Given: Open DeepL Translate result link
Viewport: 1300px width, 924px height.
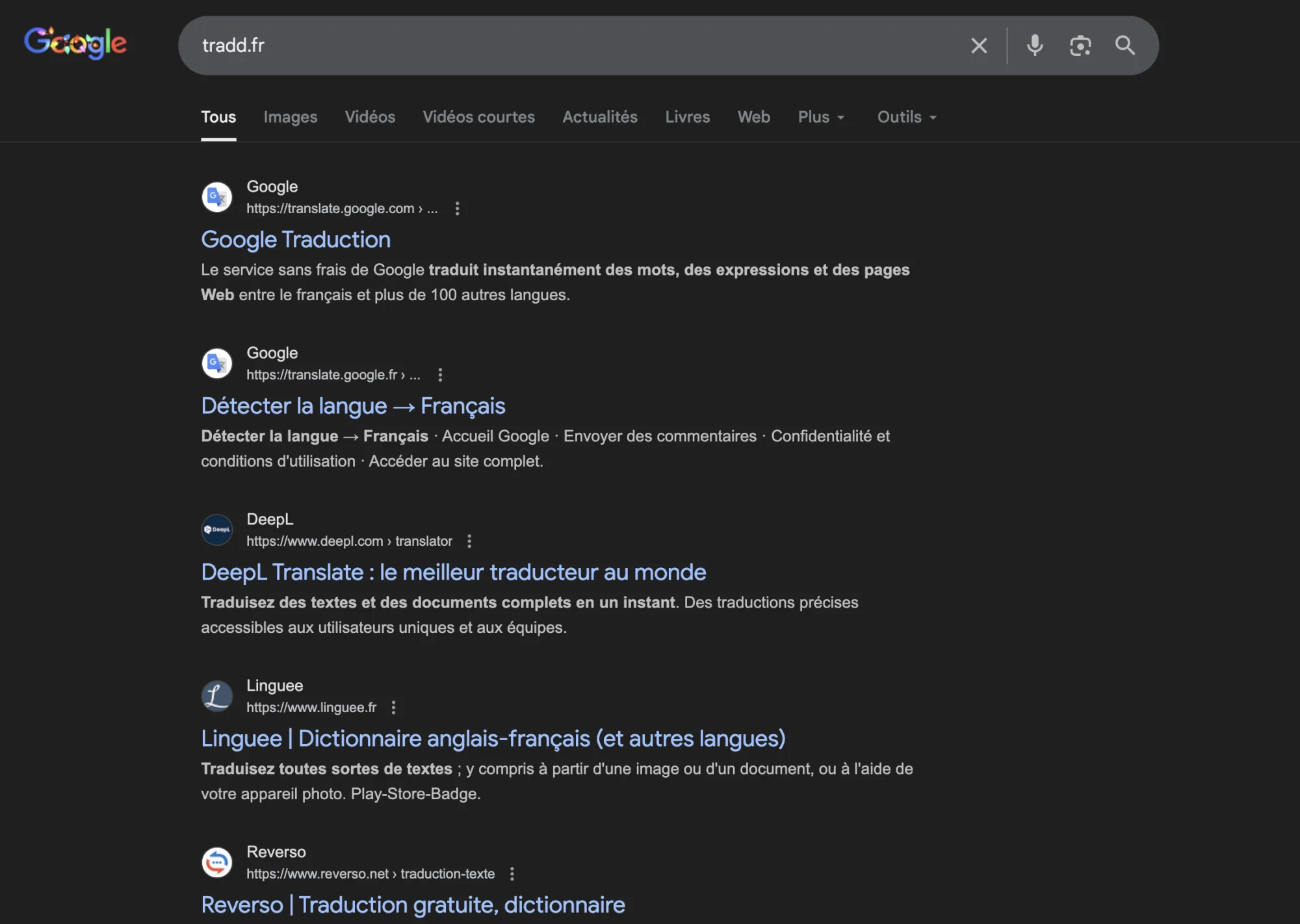Looking at the screenshot, I should click(x=453, y=572).
